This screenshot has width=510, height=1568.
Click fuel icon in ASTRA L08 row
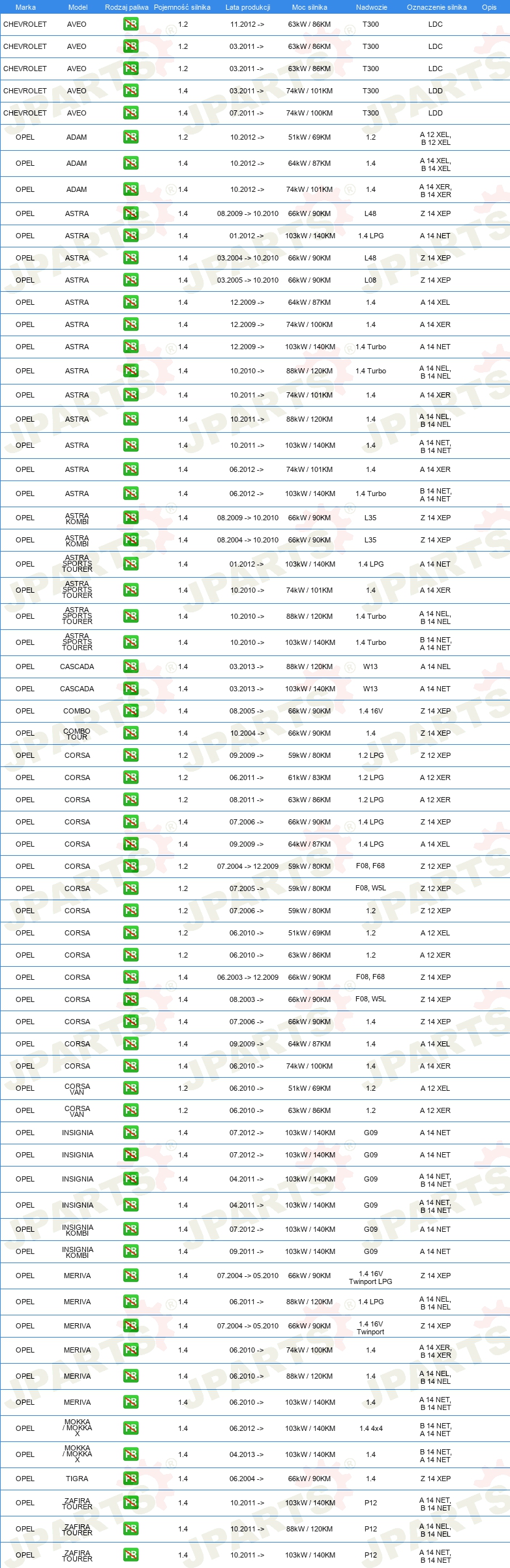(130, 280)
